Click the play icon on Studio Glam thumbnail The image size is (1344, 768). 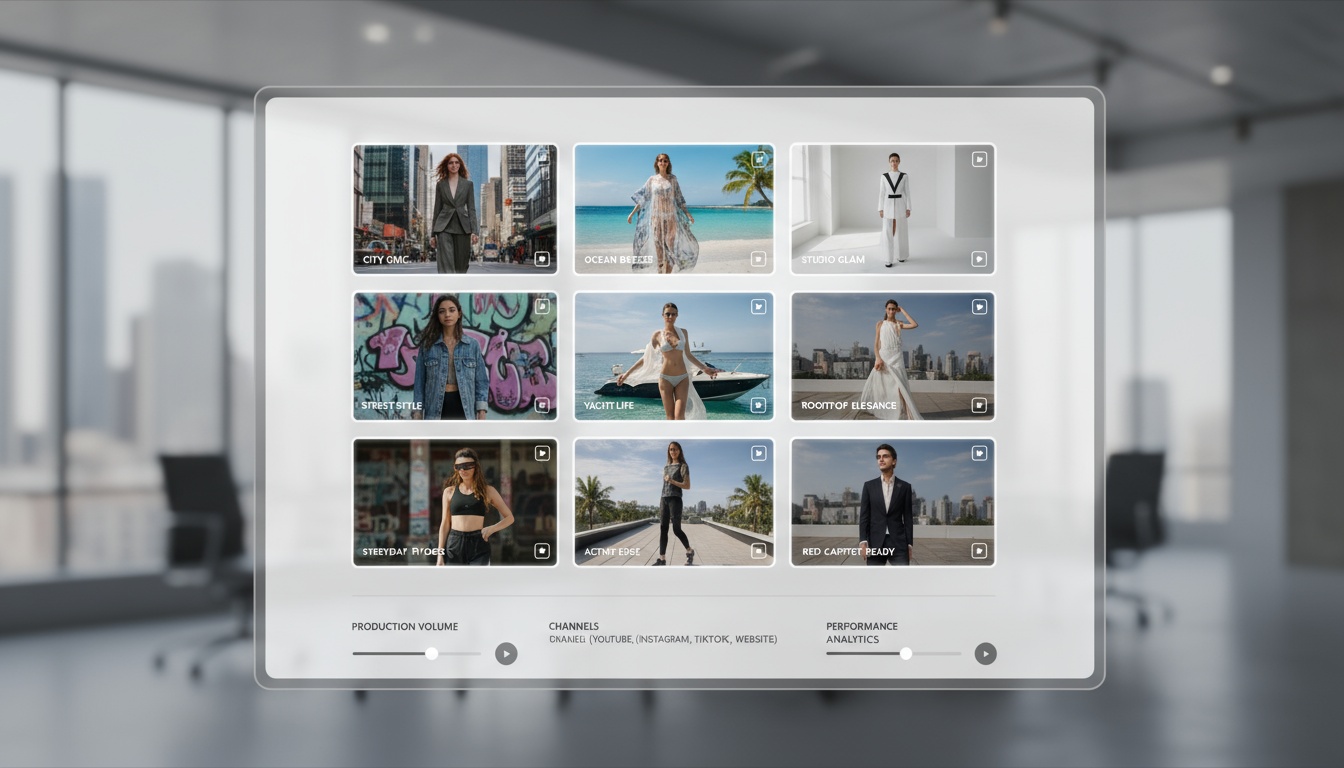click(977, 159)
